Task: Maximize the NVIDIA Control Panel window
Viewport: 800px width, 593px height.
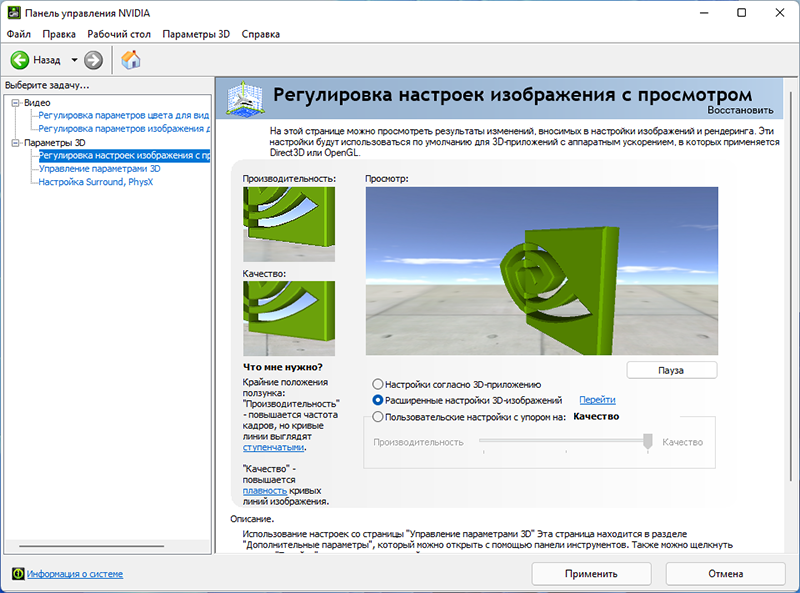Action: 742,13
